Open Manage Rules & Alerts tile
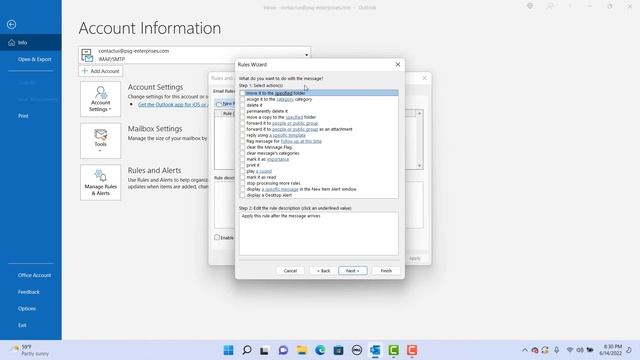This screenshot has height=360, width=640. (100, 182)
